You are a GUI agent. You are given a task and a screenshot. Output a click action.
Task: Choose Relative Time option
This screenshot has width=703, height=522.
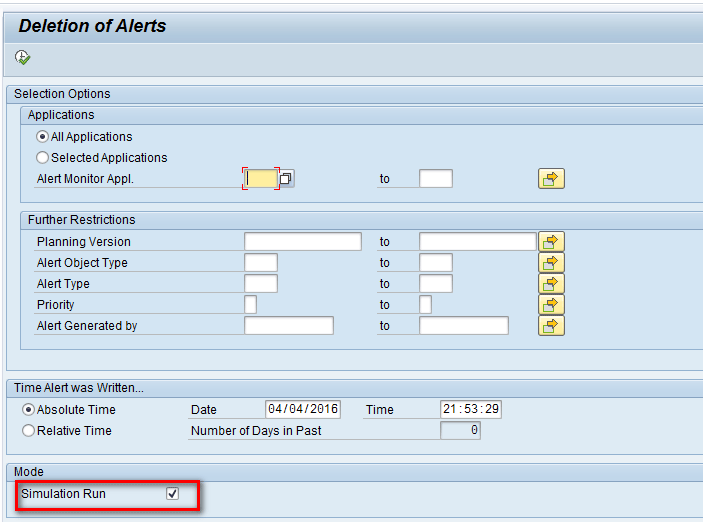[x=28, y=431]
